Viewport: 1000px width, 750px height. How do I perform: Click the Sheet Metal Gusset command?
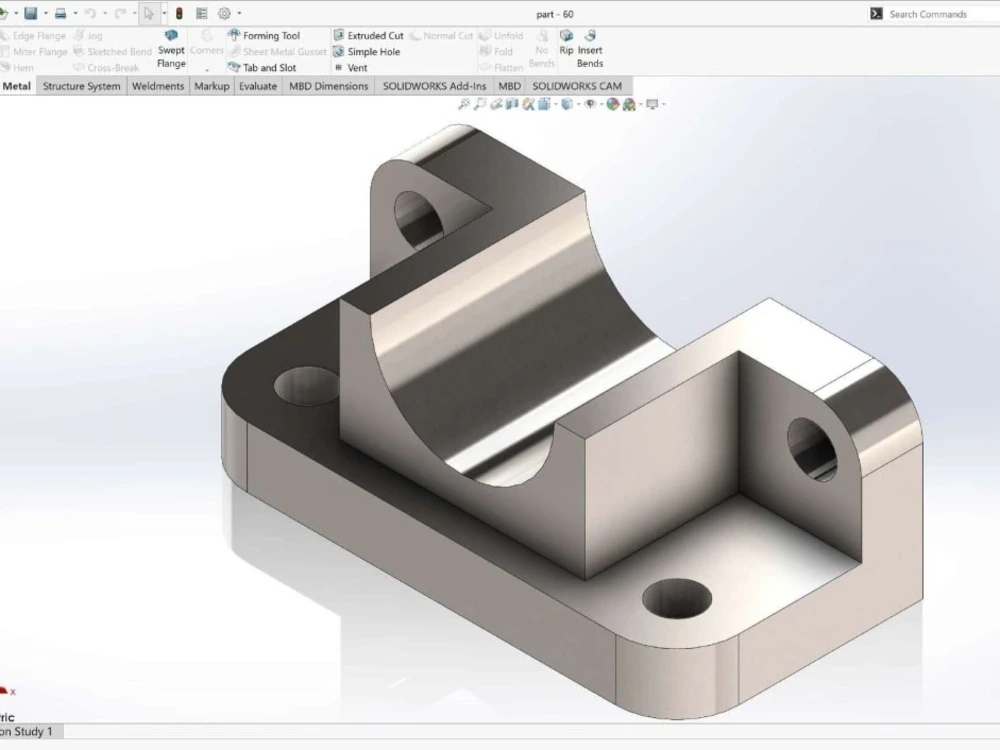point(277,52)
